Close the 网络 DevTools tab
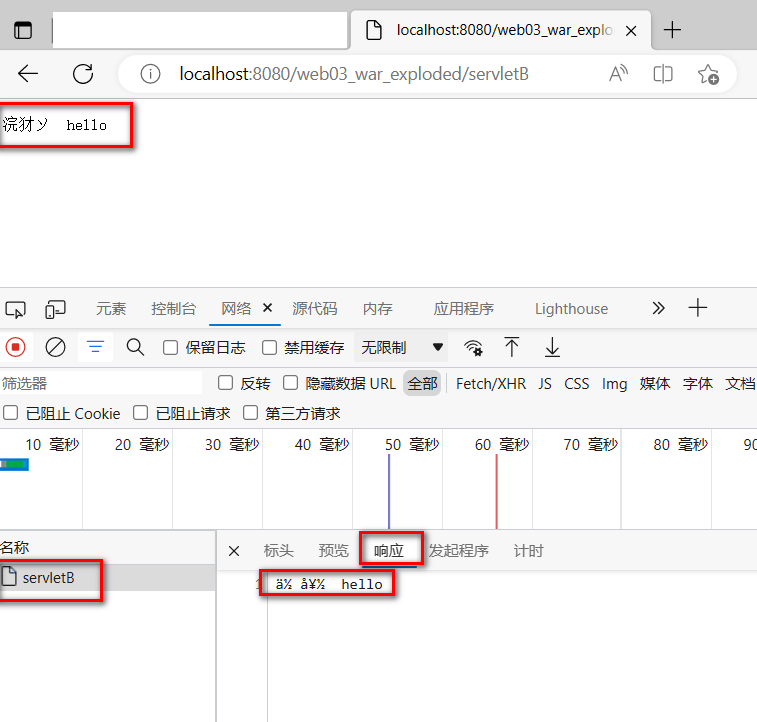The width and height of the screenshot is (757, 722). pyautogui.click(x=267, y=307)
